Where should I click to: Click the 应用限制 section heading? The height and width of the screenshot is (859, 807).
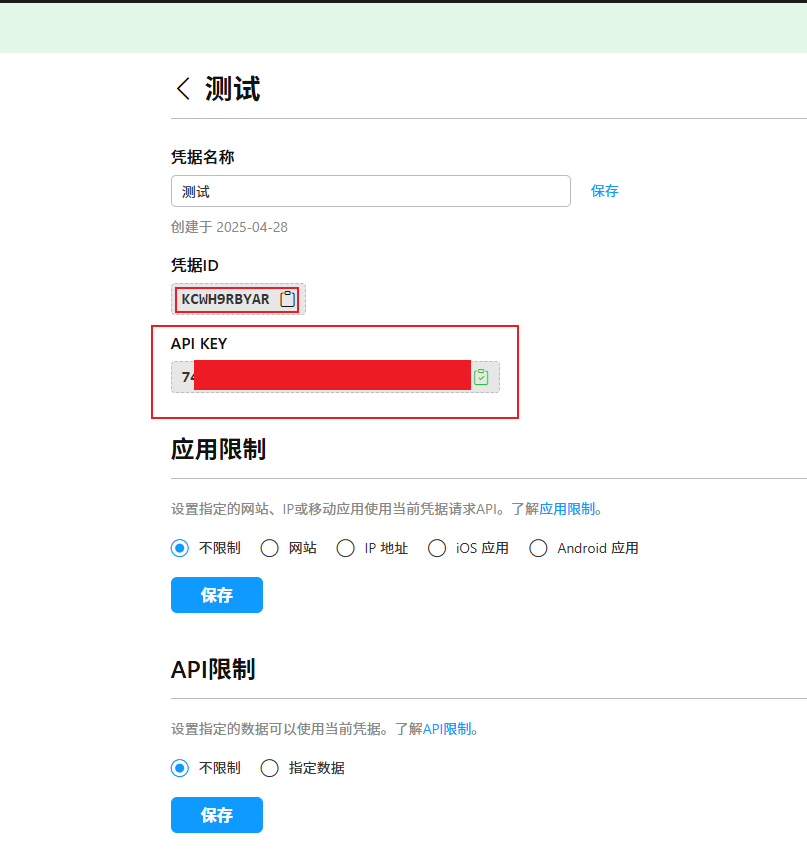pos(219,449)
